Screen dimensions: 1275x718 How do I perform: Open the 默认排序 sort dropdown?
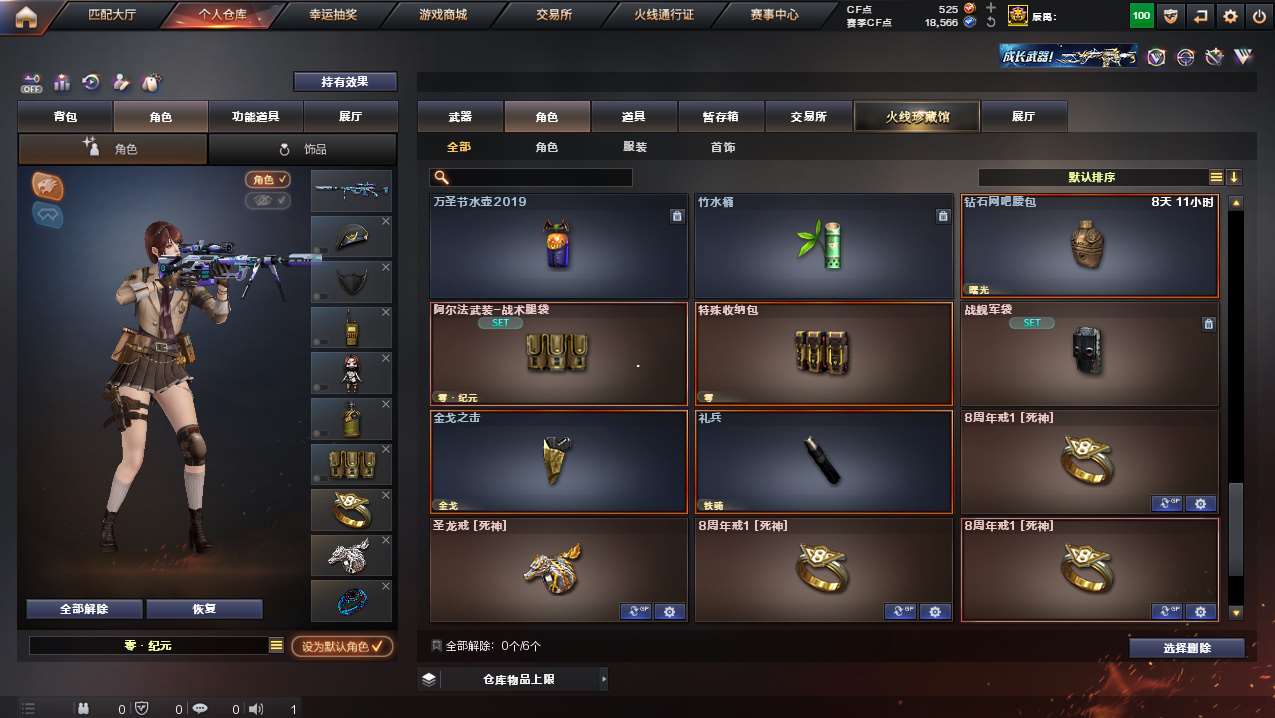1092,177
